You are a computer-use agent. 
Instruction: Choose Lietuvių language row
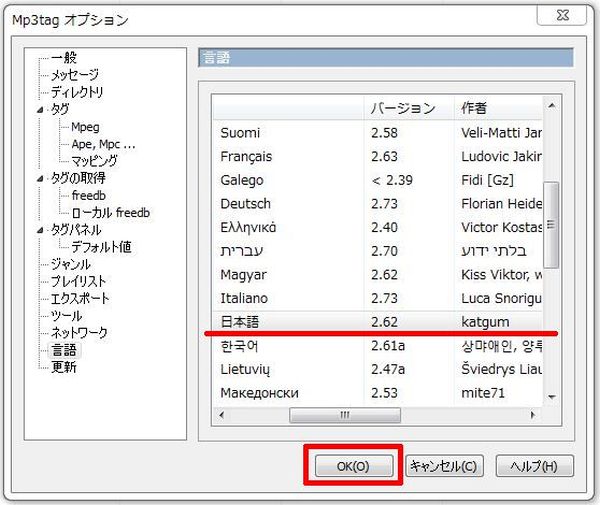point(377,370)
